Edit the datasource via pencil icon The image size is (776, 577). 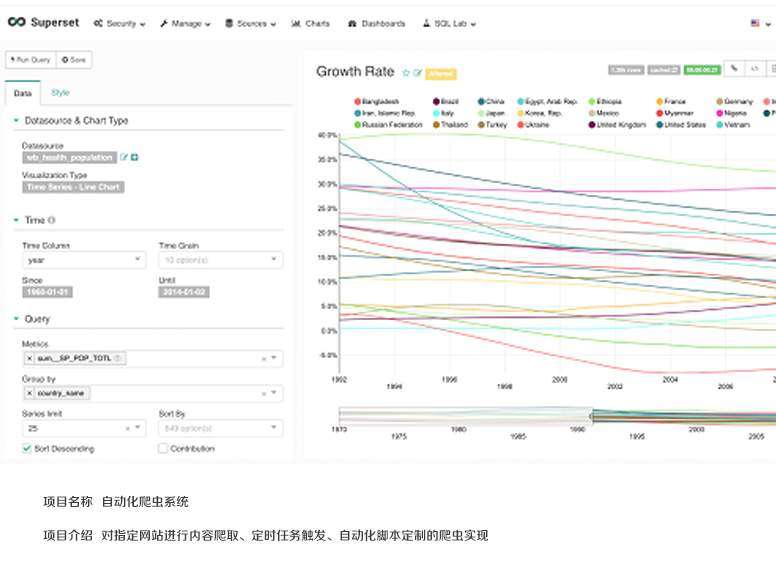[124, 157]
